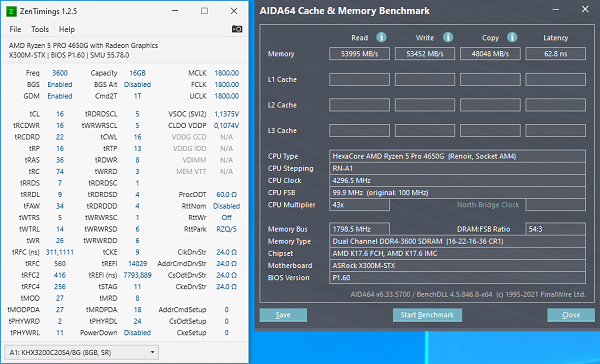The width and height of the screenshot is (600, 364).
Task: Click the ZenTimings screenshot camera icon
Action: [237, 29]
